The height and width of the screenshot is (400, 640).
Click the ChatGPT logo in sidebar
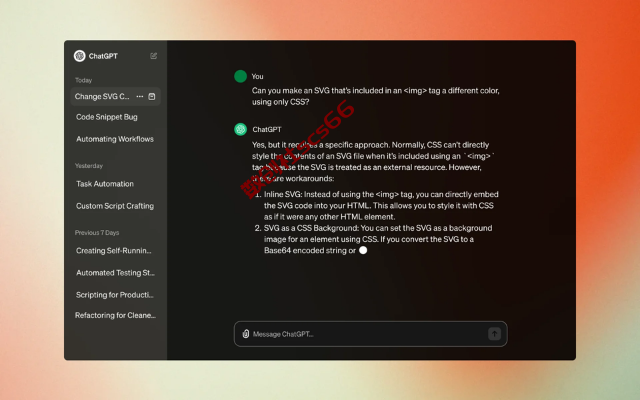tap(80, 56)
